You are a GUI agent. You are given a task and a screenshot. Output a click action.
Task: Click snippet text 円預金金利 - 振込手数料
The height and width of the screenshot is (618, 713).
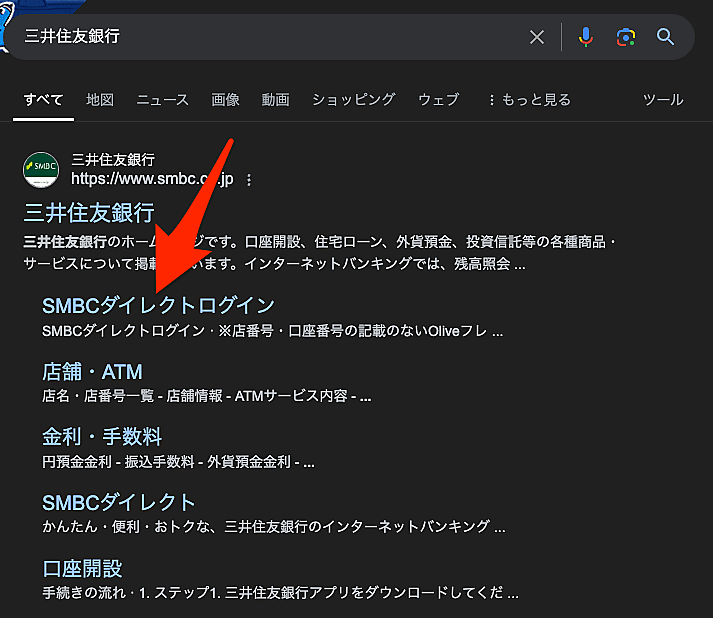[x=118, y=462]
